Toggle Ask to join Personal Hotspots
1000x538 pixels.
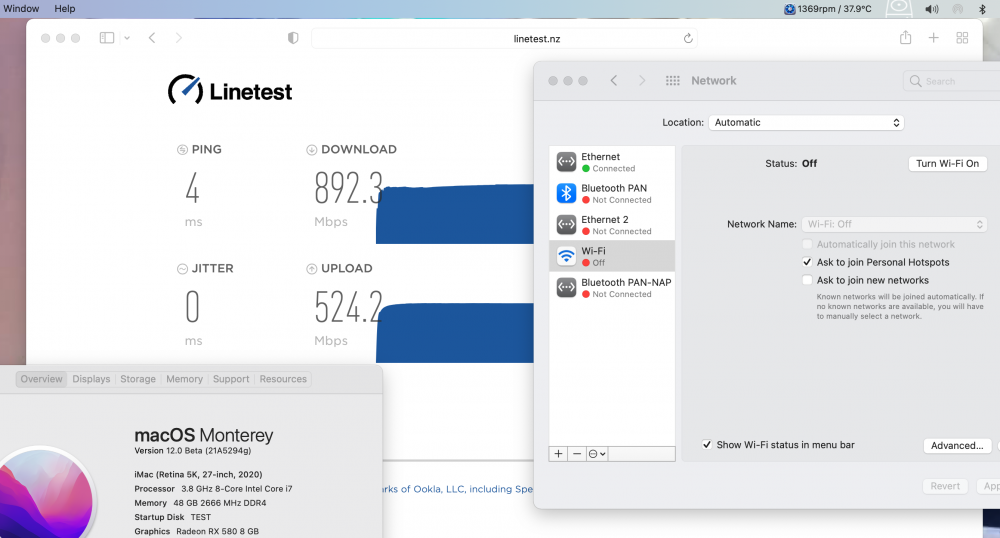tap(807, 262)
